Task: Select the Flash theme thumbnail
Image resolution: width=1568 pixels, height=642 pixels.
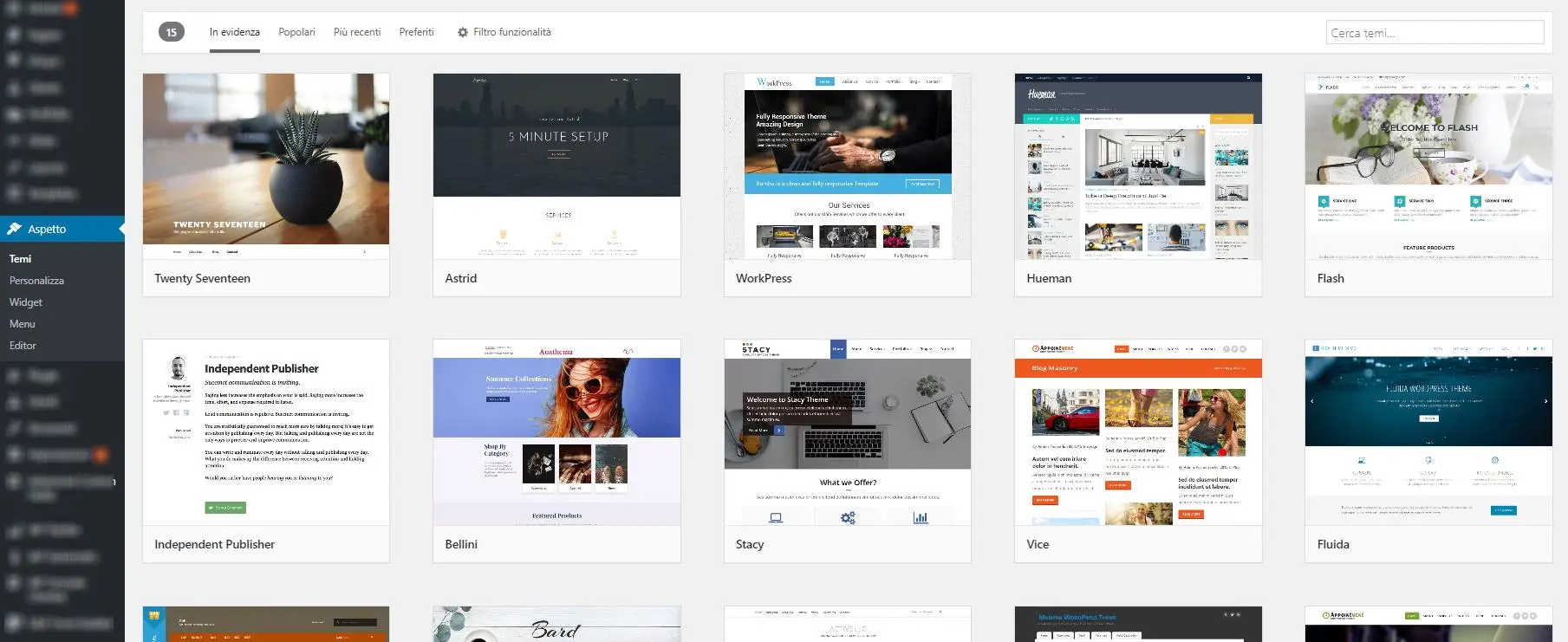Action: [x=1428, y=166]
